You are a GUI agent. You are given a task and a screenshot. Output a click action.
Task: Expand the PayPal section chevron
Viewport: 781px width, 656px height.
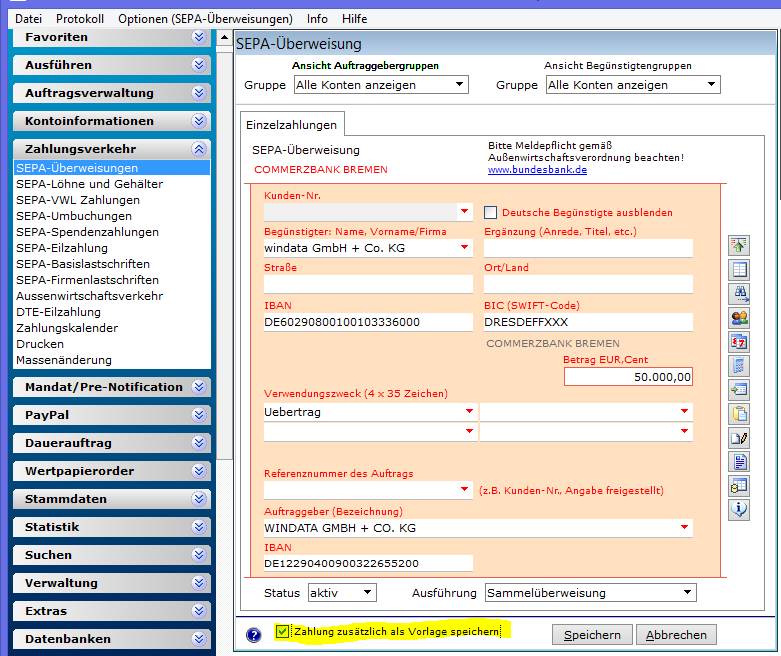(x=199, y=414)
